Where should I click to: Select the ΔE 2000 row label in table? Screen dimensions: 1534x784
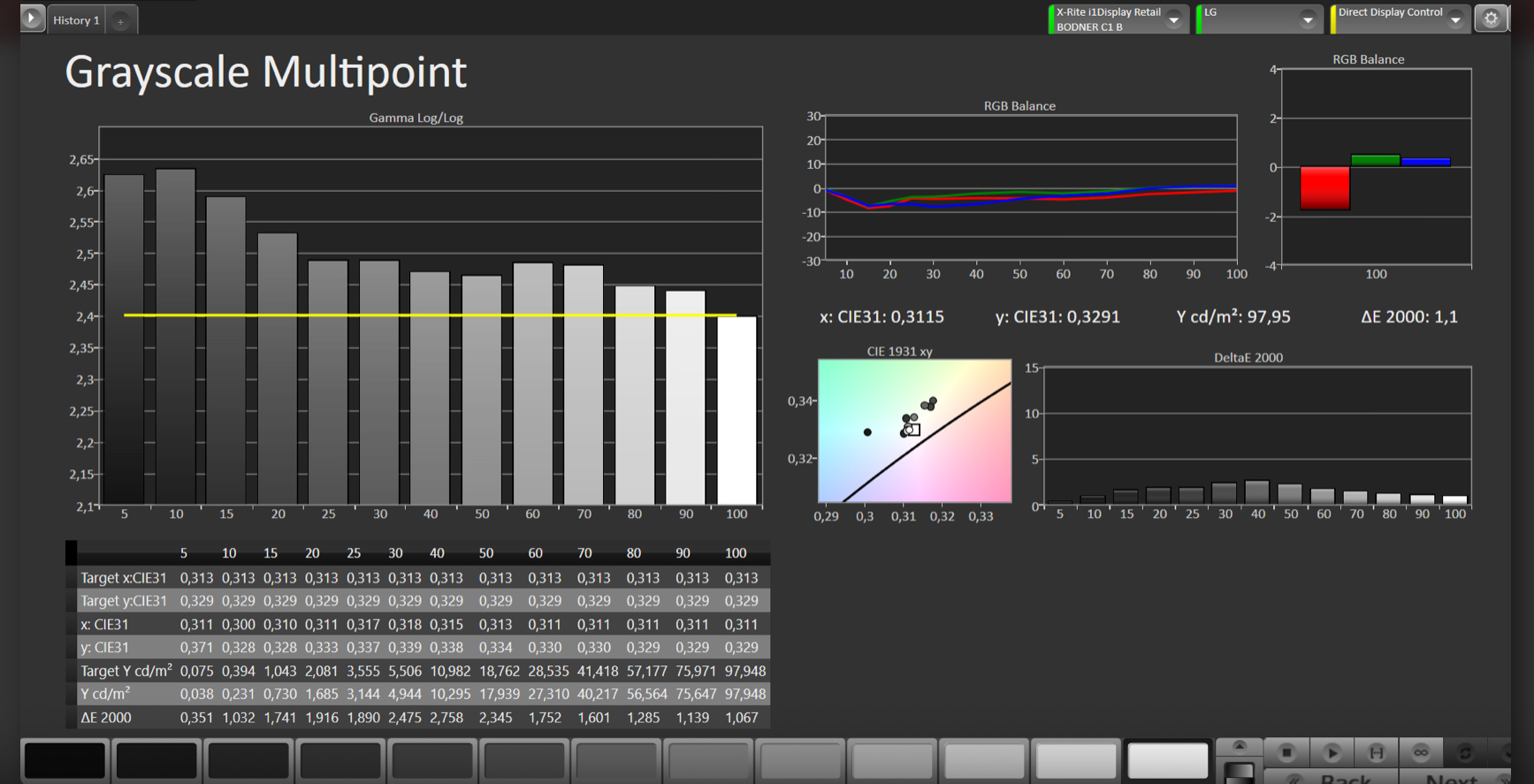106,718
